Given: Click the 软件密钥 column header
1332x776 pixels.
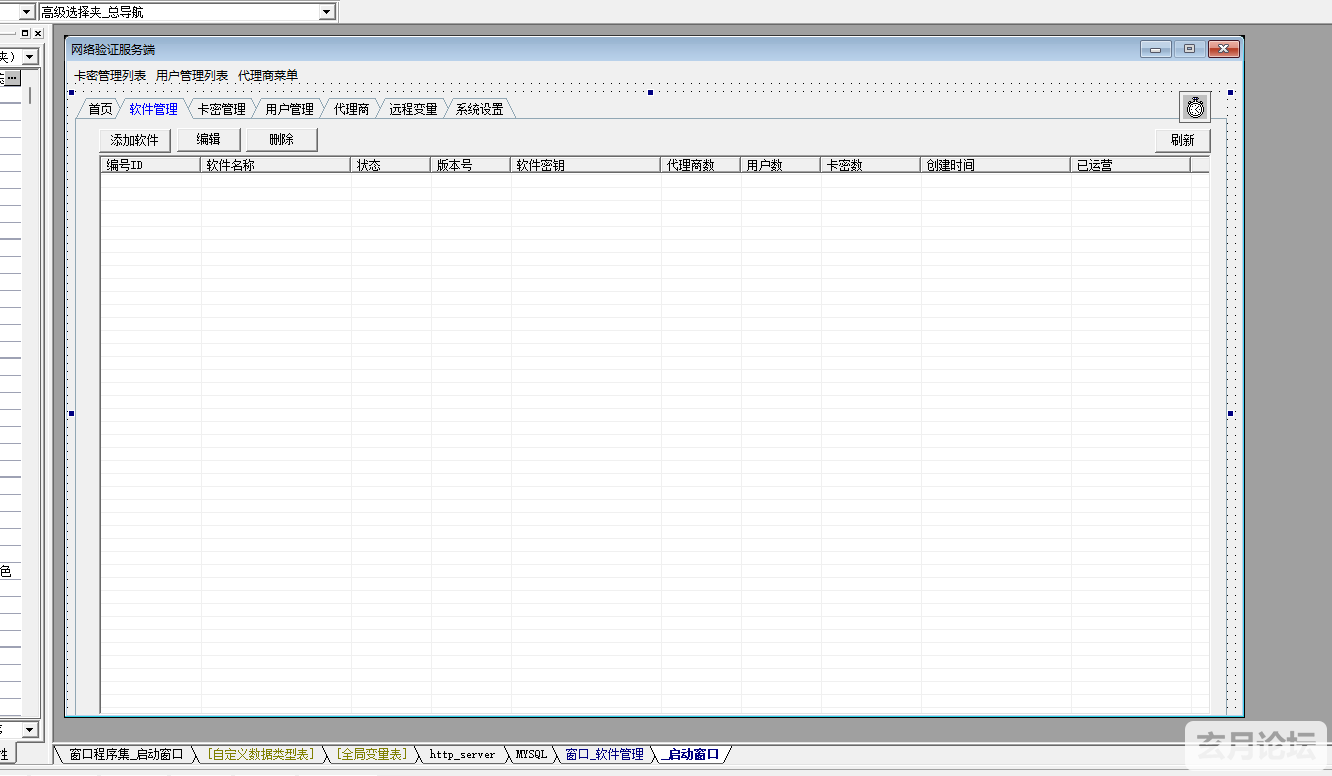Looking at the screenshot, I should coord(586,165).
